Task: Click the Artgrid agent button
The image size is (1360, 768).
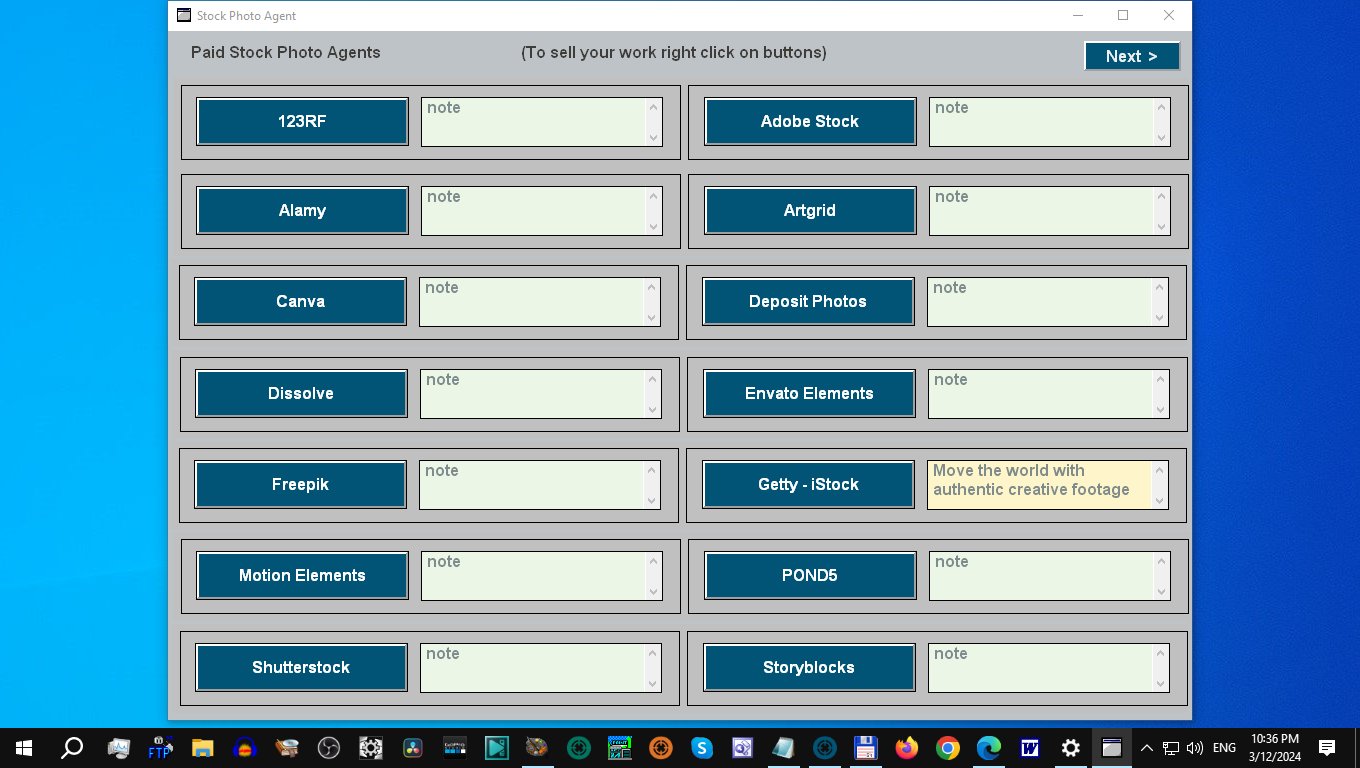Action: [810, 210]
